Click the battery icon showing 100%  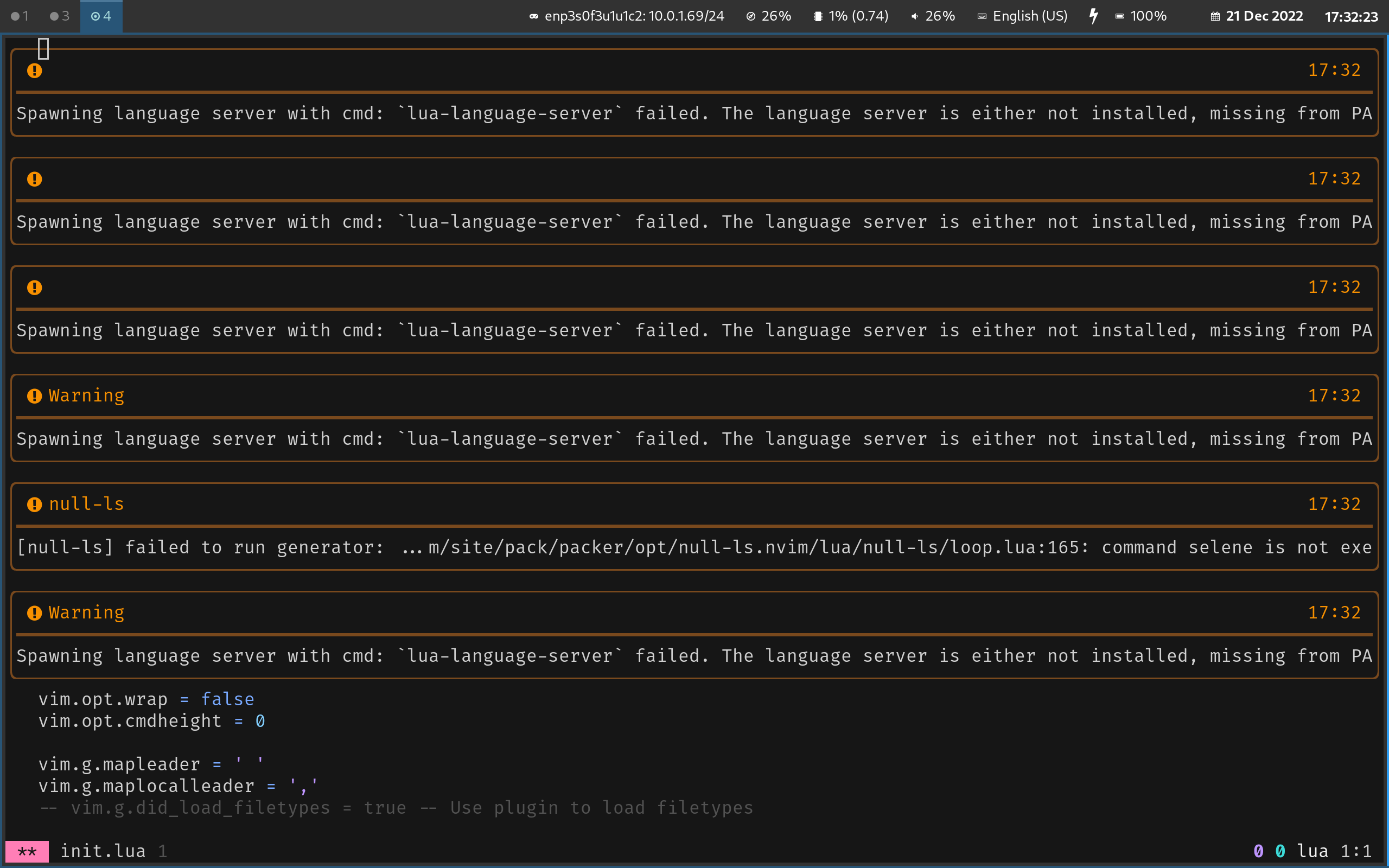[x=1119, y=16]
